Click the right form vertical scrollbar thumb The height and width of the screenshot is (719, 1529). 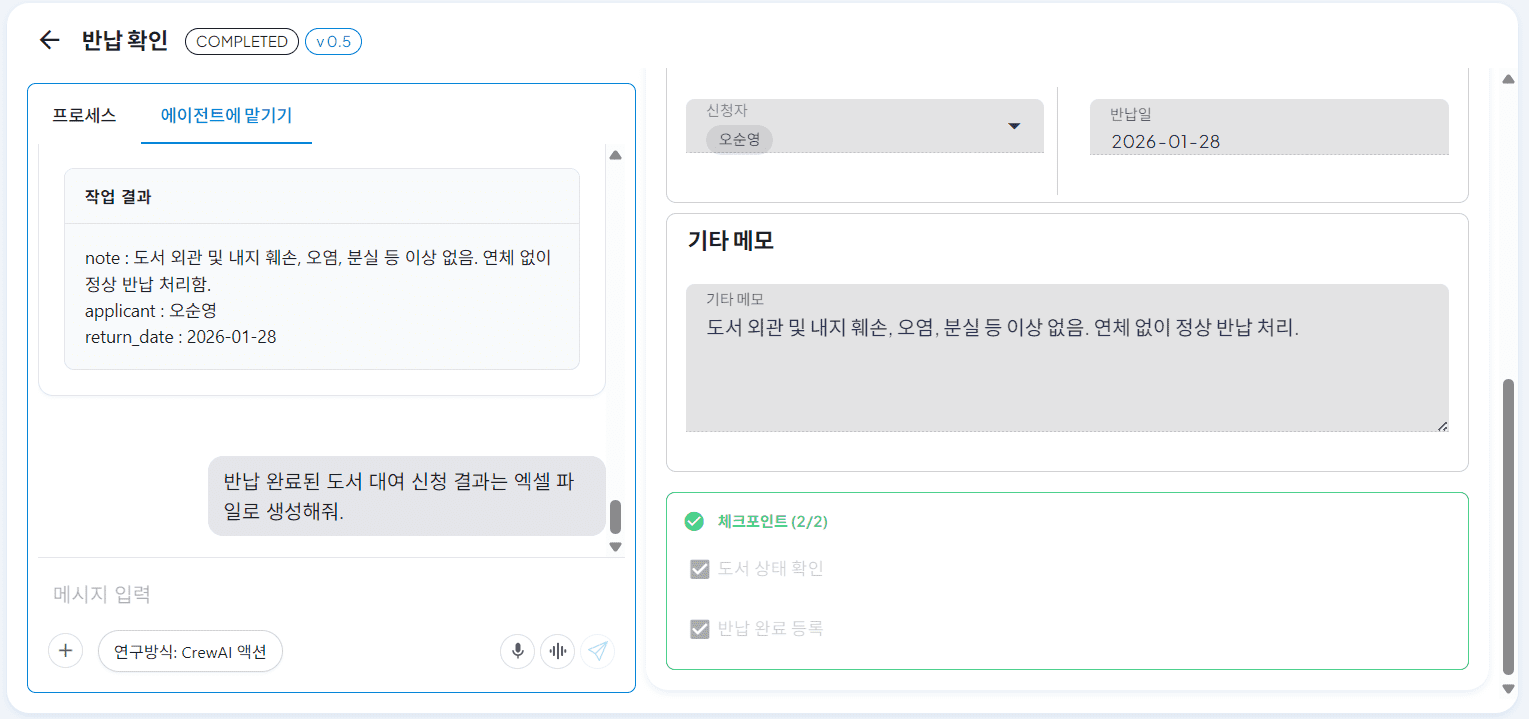[1509, 527]
